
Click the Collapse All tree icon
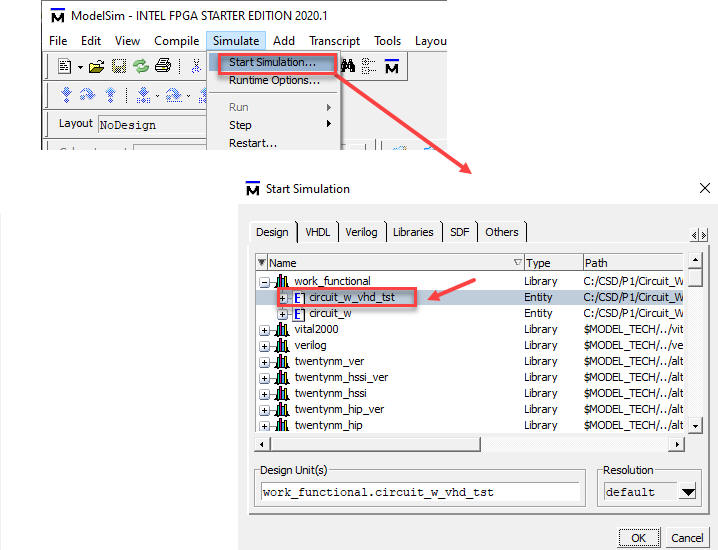pyautogui.click(x=369, y=66)
